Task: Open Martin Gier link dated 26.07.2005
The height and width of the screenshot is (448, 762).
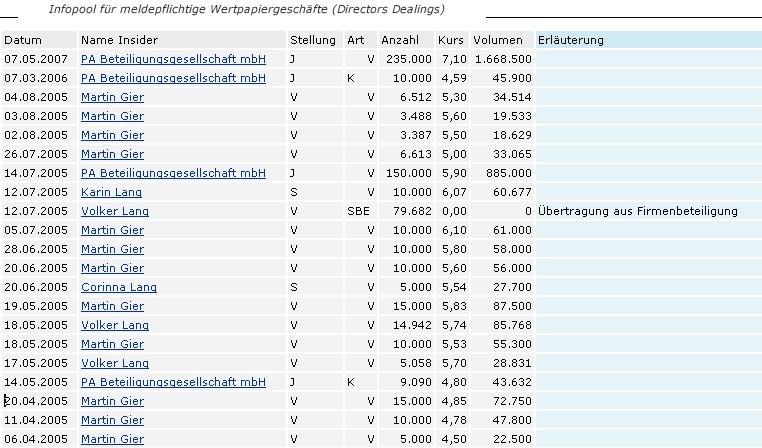Action: [x=112, y=154]
